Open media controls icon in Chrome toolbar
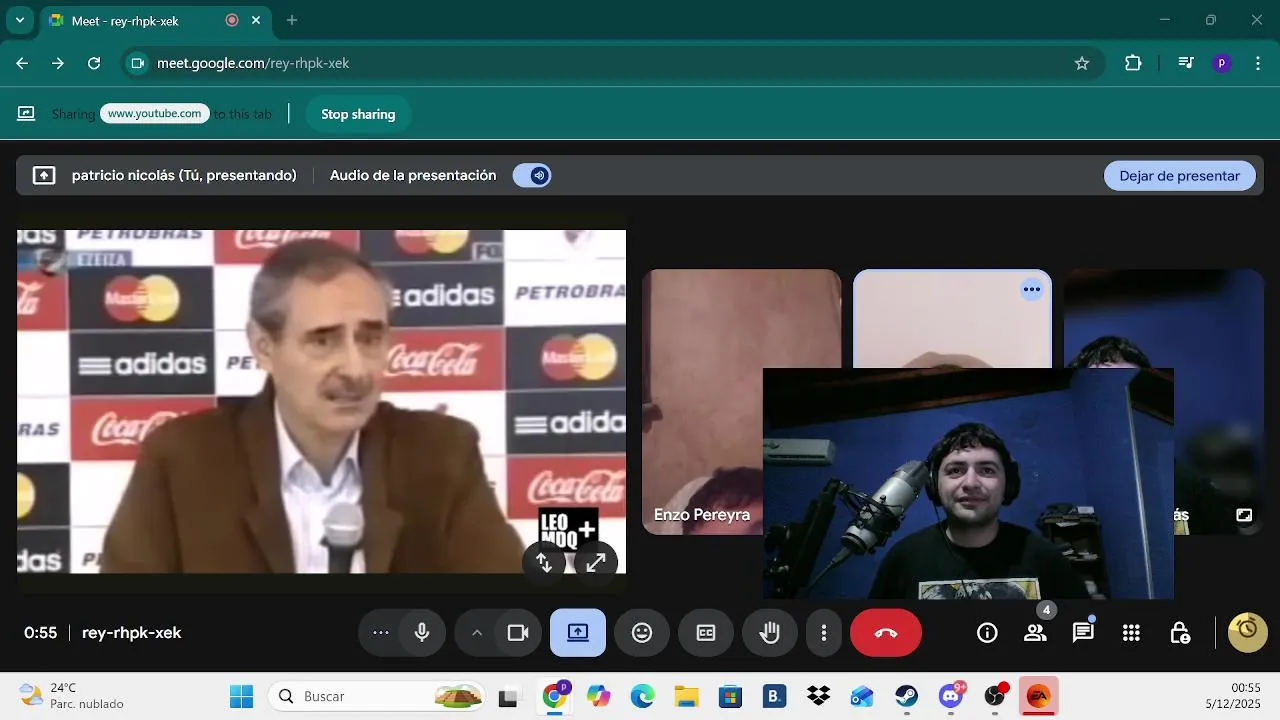 coord(1186,63)
